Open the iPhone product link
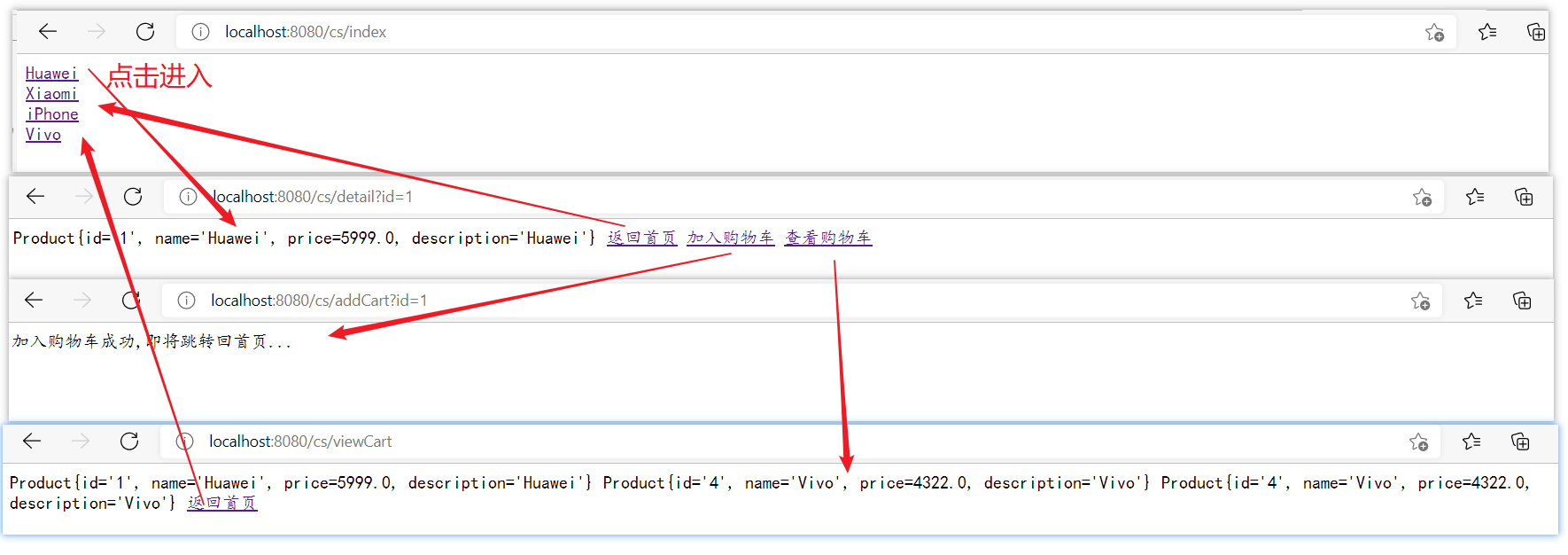 click(51, 114)
